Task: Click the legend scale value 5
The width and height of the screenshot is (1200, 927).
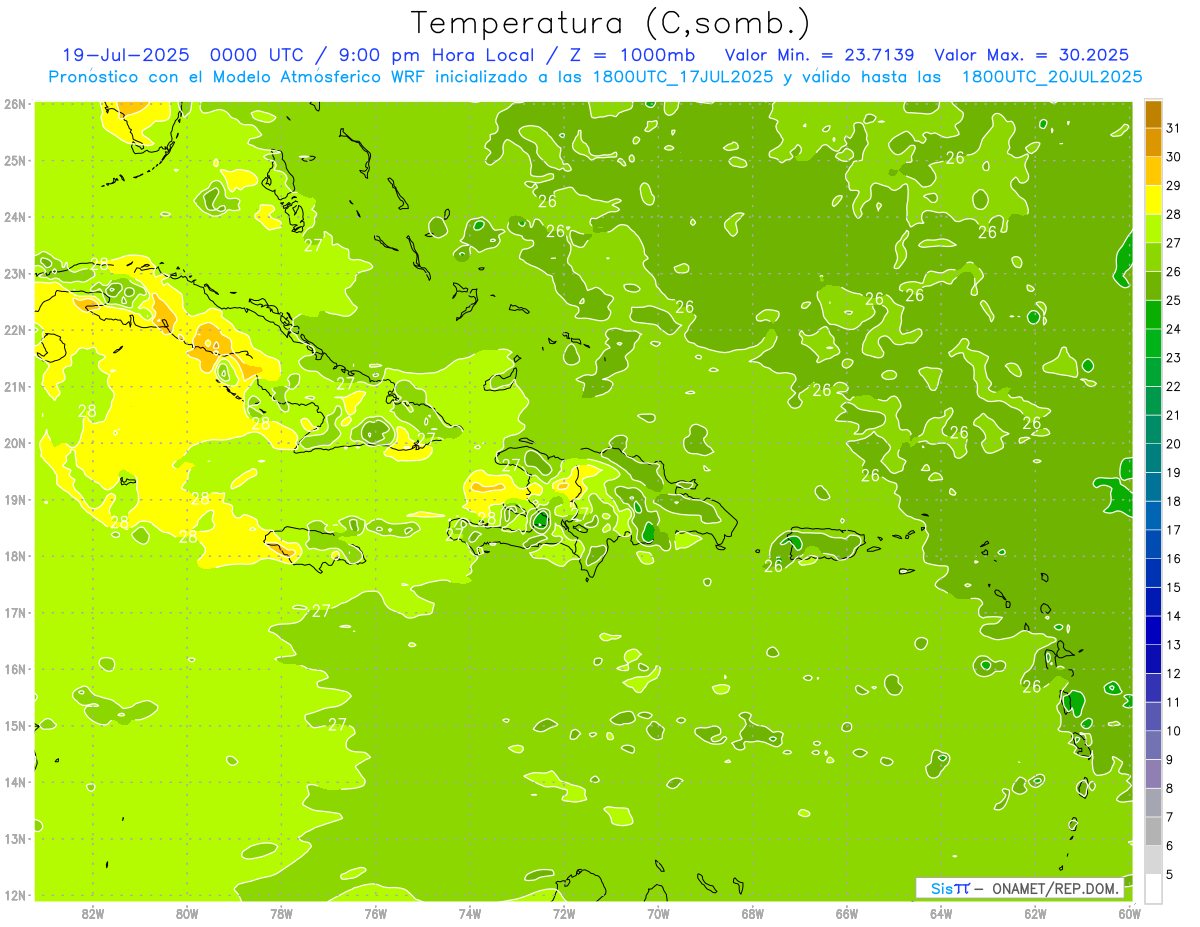Action: [1170, 874]
